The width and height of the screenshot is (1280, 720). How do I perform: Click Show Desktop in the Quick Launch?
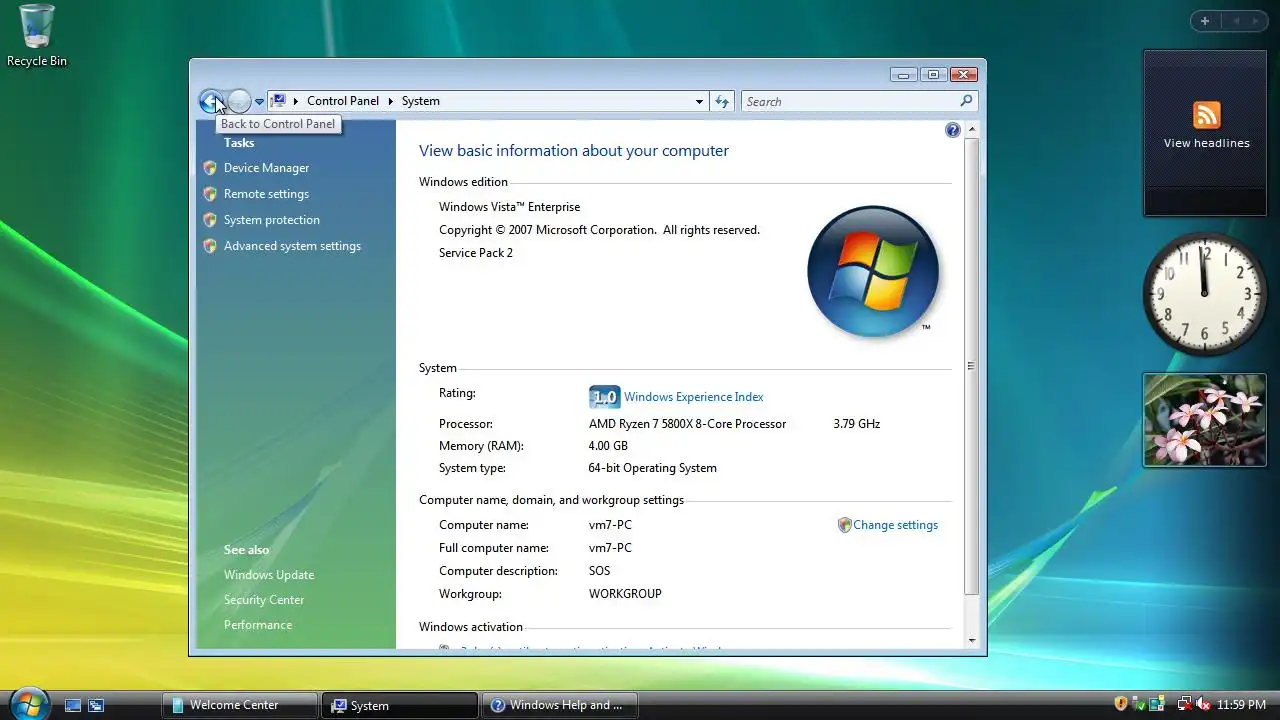pos(73,705)
